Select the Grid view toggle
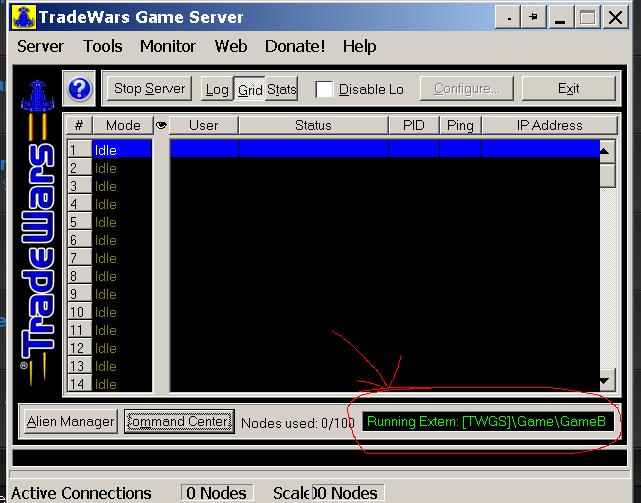The width and height of the screenshot is (641, 503). coord(249,89)
